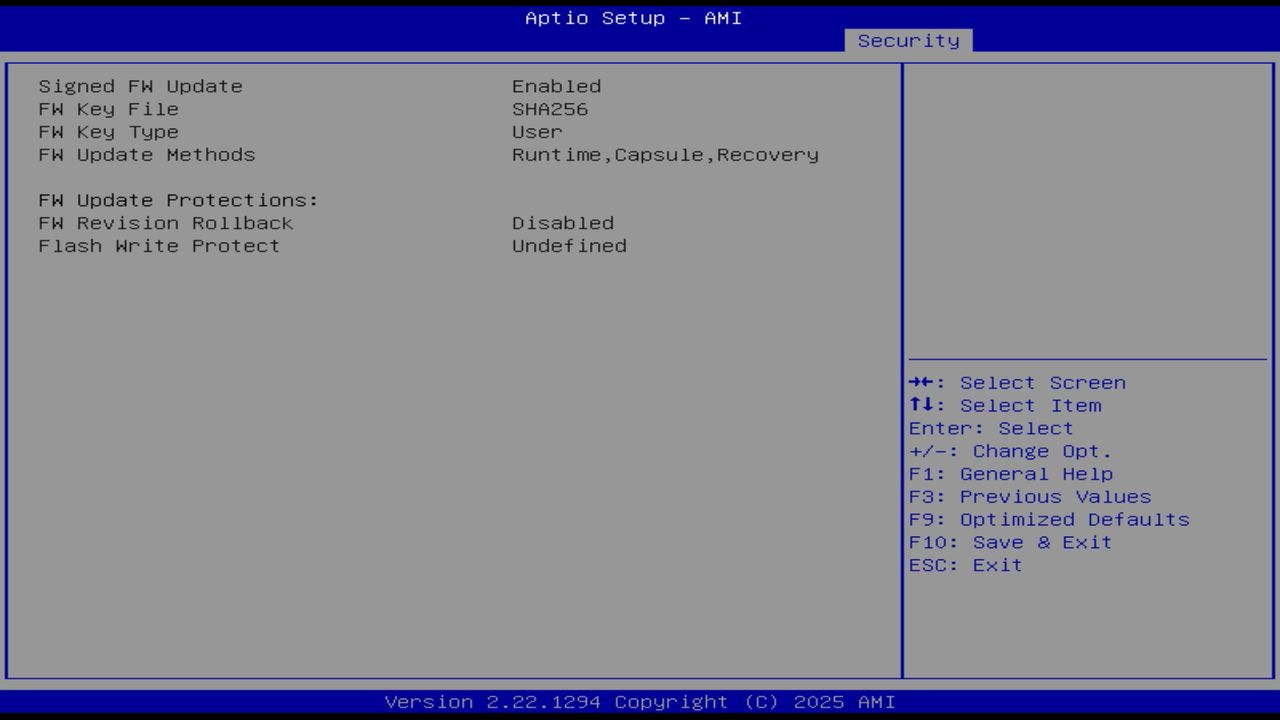Click the Aptio Setup title bar
Screen dimensions: 1280x720
point(632,18)
